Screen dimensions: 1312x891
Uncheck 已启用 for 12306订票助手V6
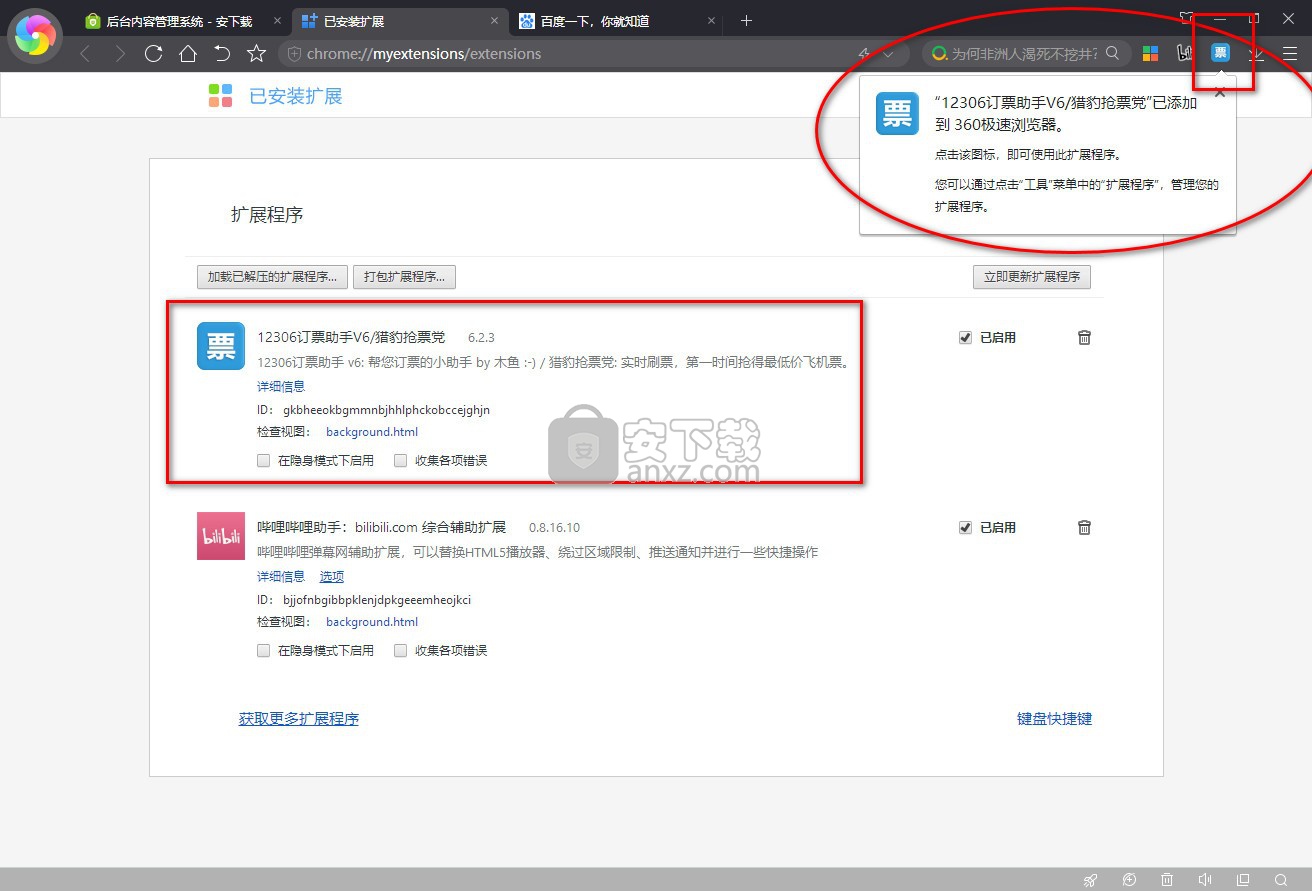(x=965, y=338)
